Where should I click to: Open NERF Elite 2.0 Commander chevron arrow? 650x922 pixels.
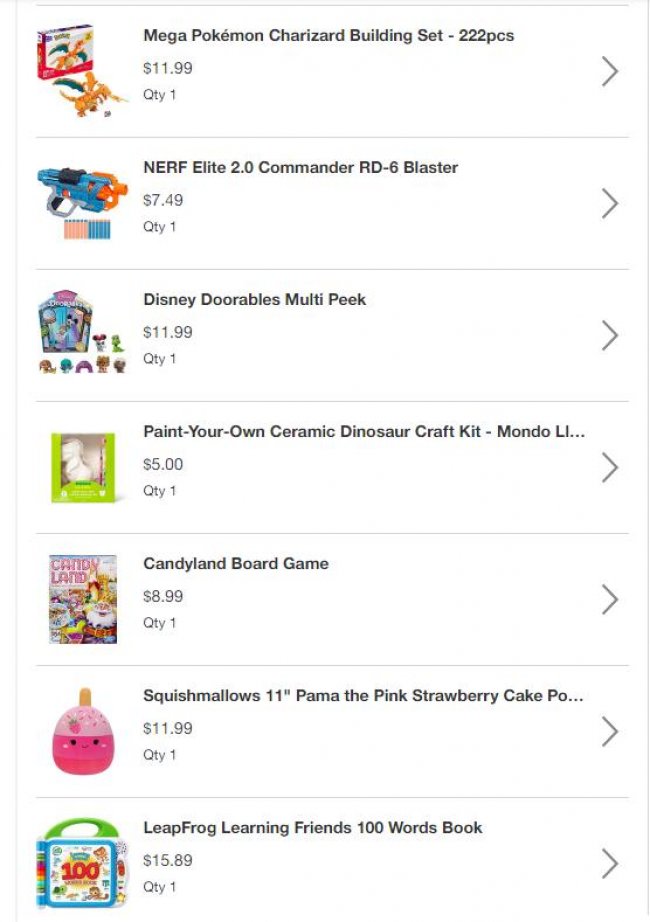coord(610,203)
